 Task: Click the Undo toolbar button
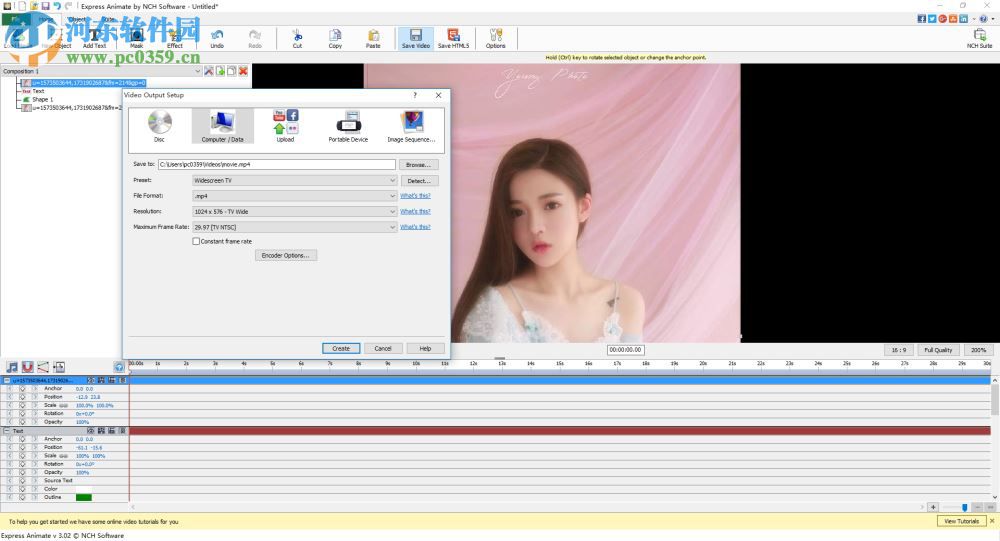[217, 38]
